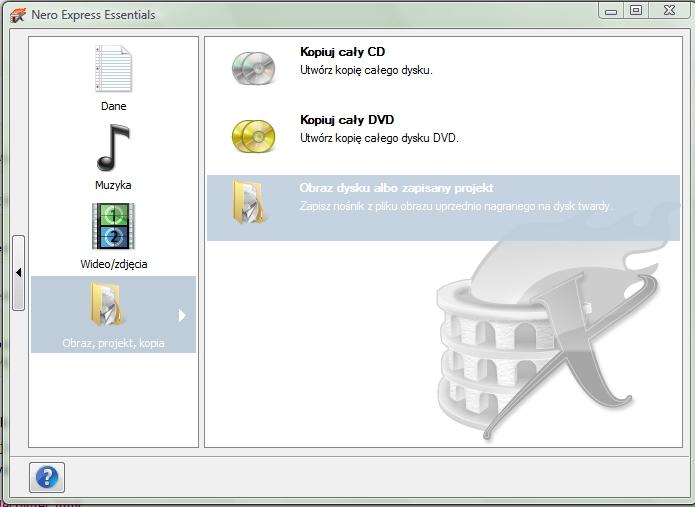Select the 'Obraz, projekt, kopia' label

pyautogui.click(x=113, y=343)
